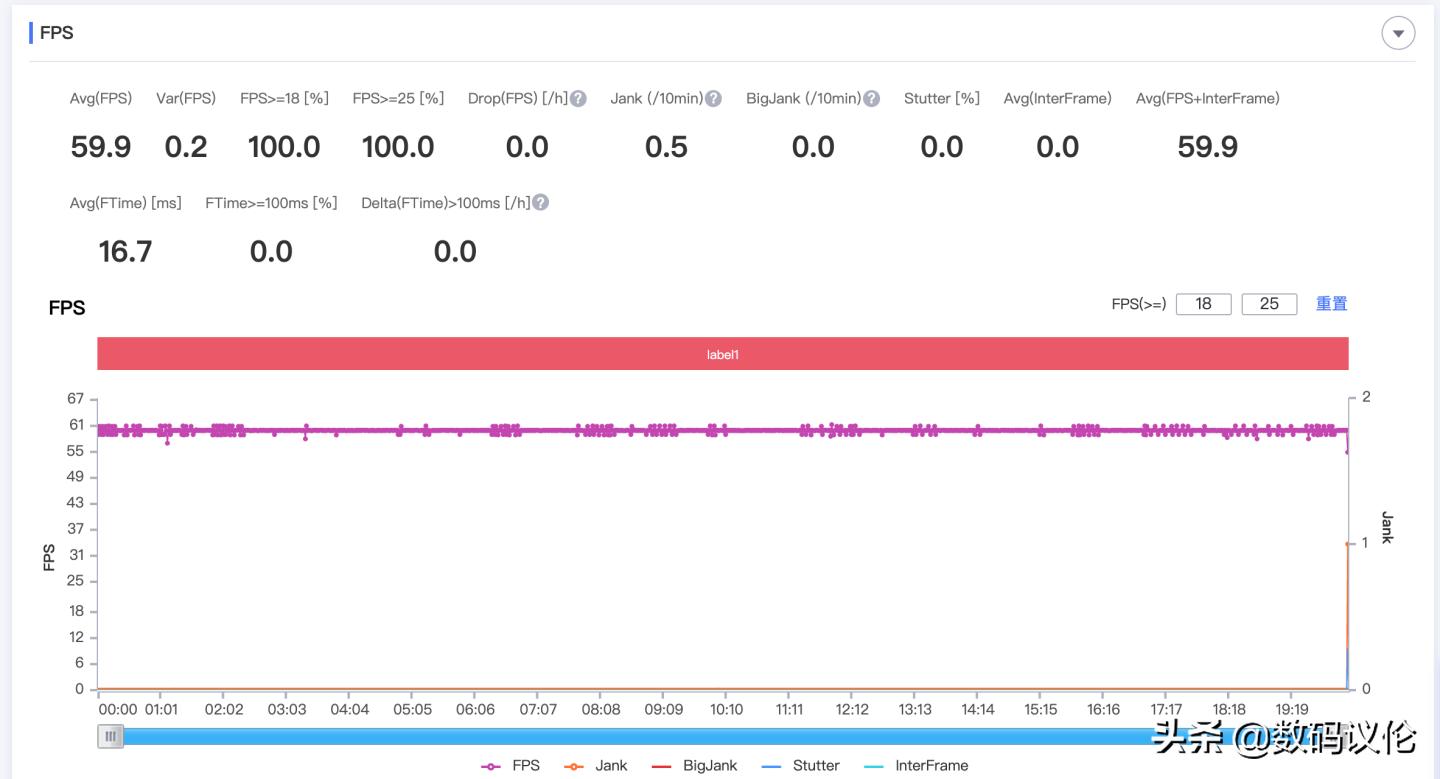Click the Avg(FTime) value 16.7
This screenshot has width=1440, height=779.
(x=125, y=251)
